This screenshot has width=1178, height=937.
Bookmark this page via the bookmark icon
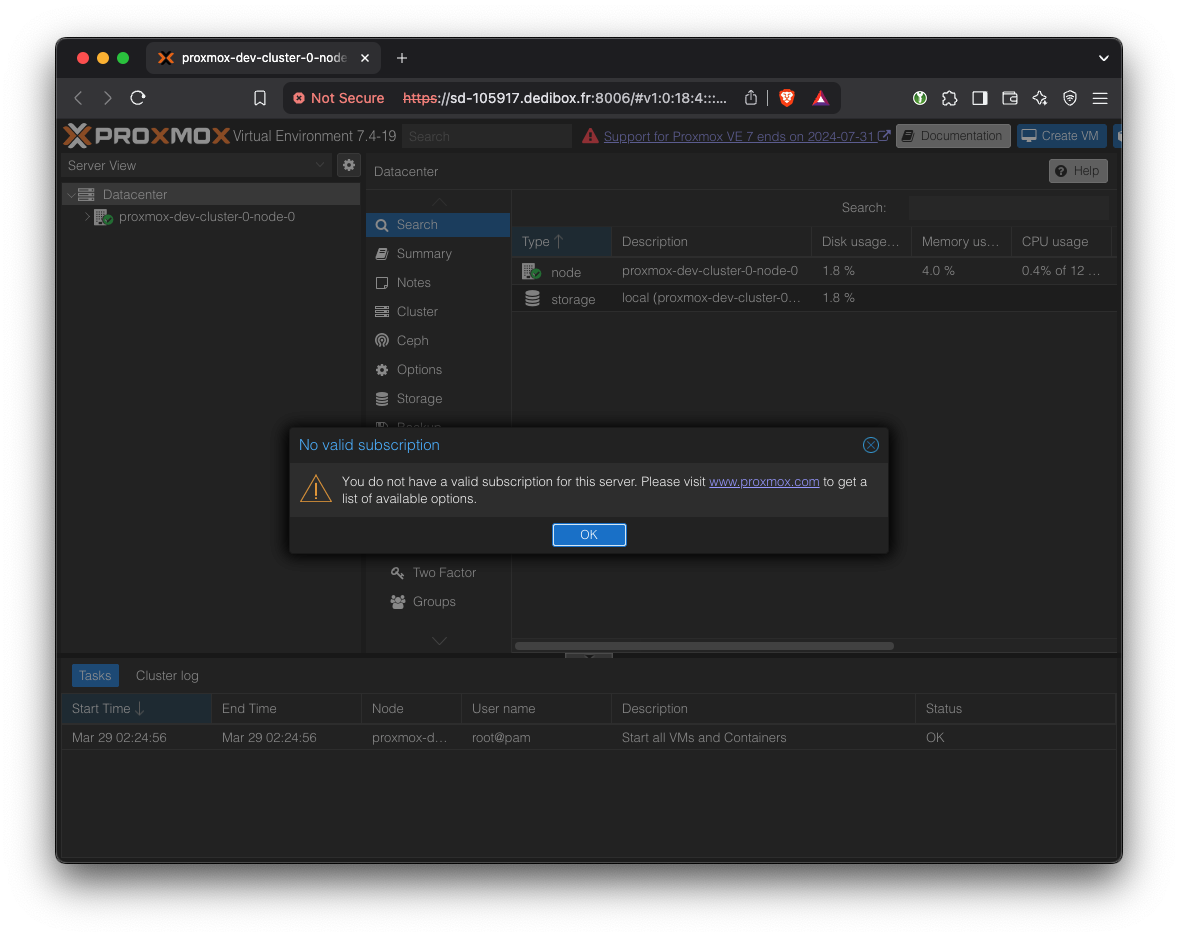tap(260, 98)
